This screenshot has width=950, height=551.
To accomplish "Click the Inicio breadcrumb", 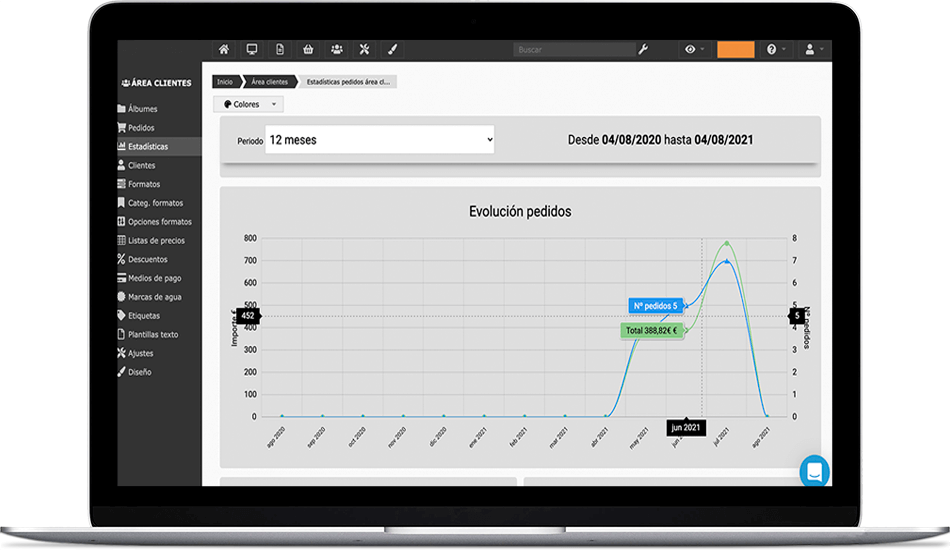I will 225,82.
